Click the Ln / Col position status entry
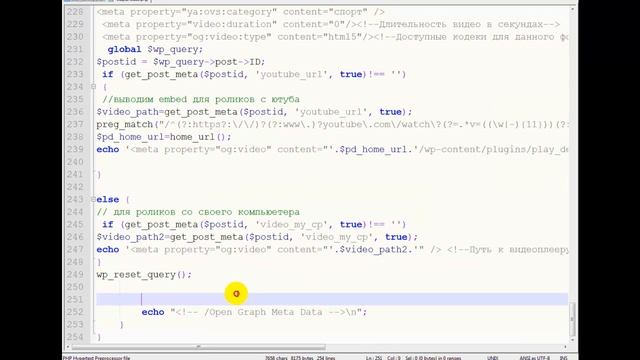The image size is (640, 360). [x=413, y=358]
